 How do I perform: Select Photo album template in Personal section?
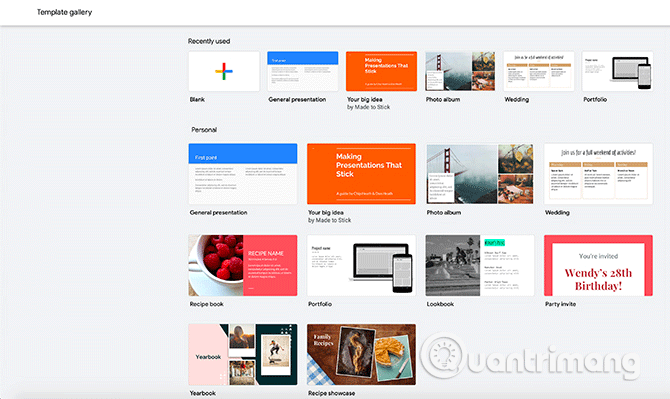point(480,173)
